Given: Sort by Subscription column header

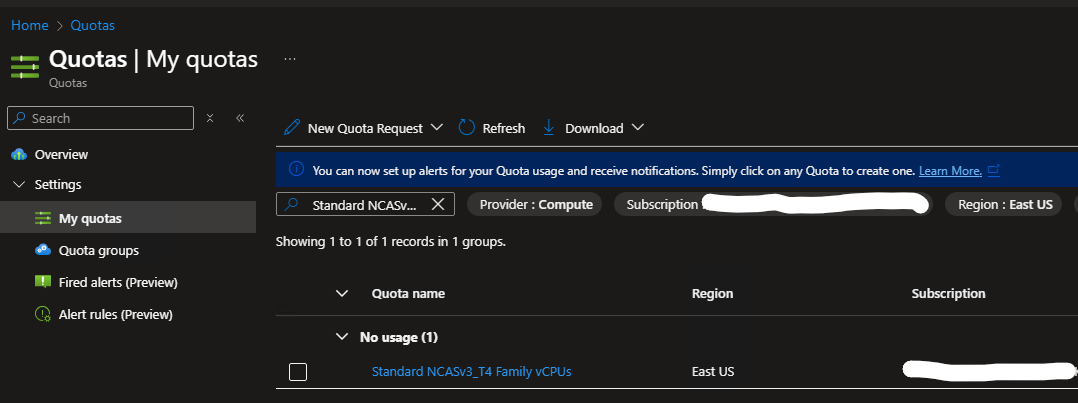Looking at the screenshot, I should [x=948, y=294].
